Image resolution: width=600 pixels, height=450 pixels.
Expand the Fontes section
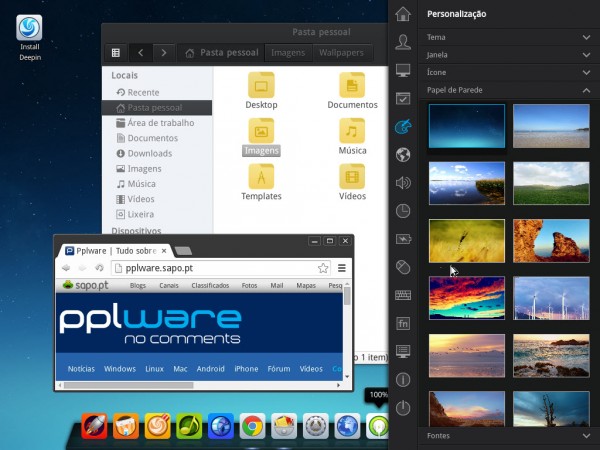509,436
